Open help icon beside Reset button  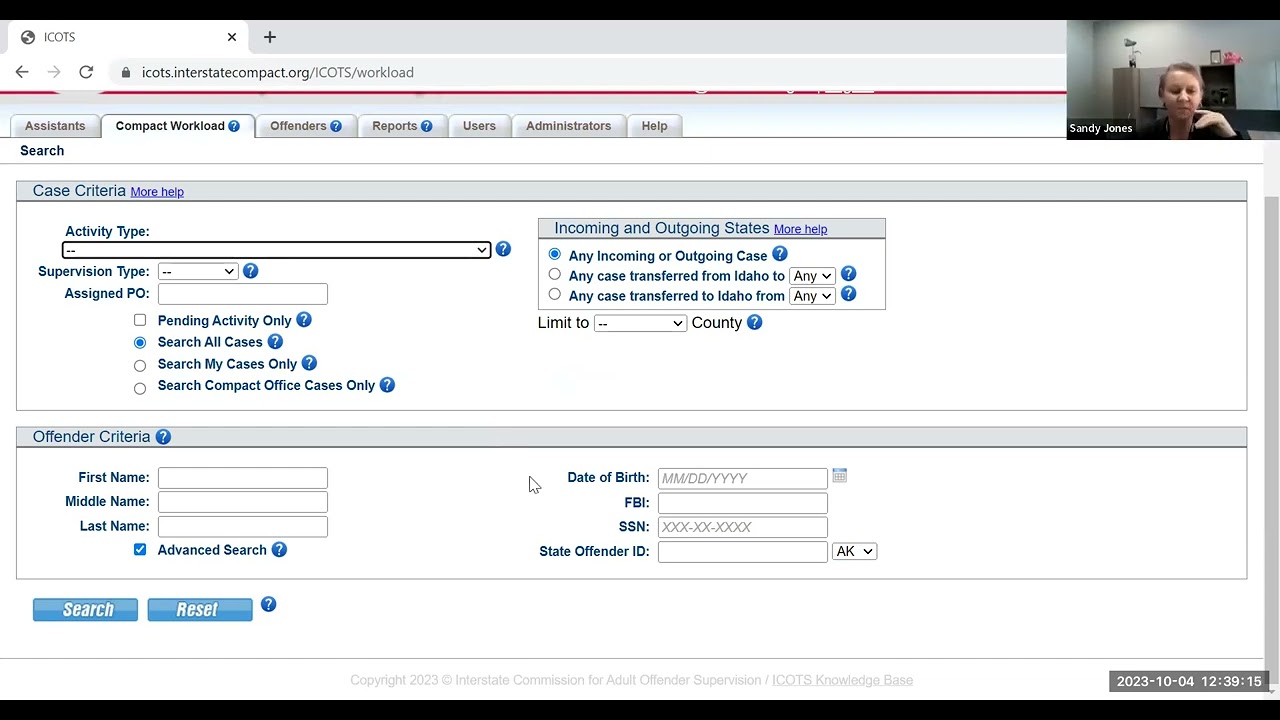(x=268, y=604)
